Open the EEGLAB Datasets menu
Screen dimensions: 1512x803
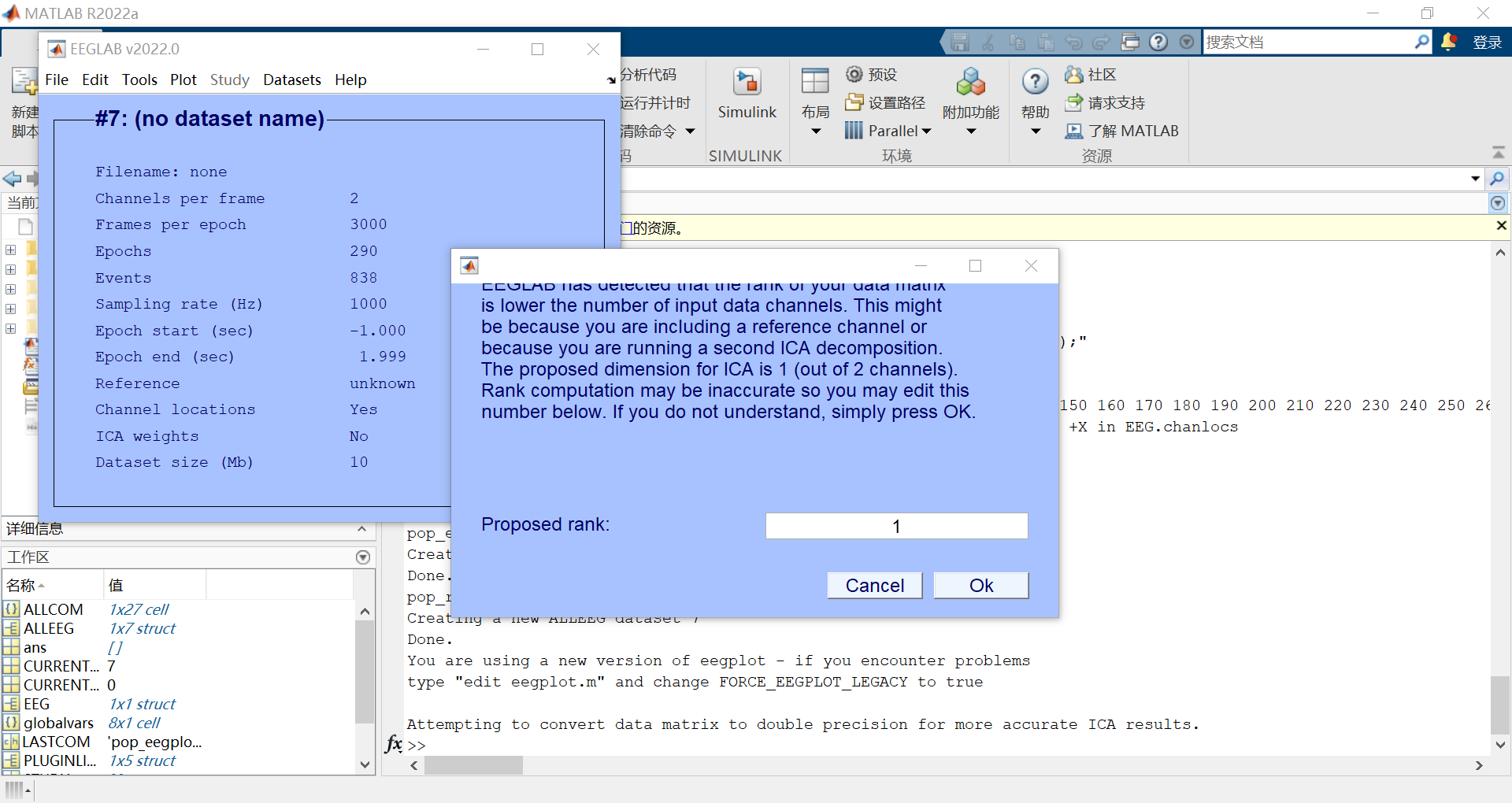(292, 80)
